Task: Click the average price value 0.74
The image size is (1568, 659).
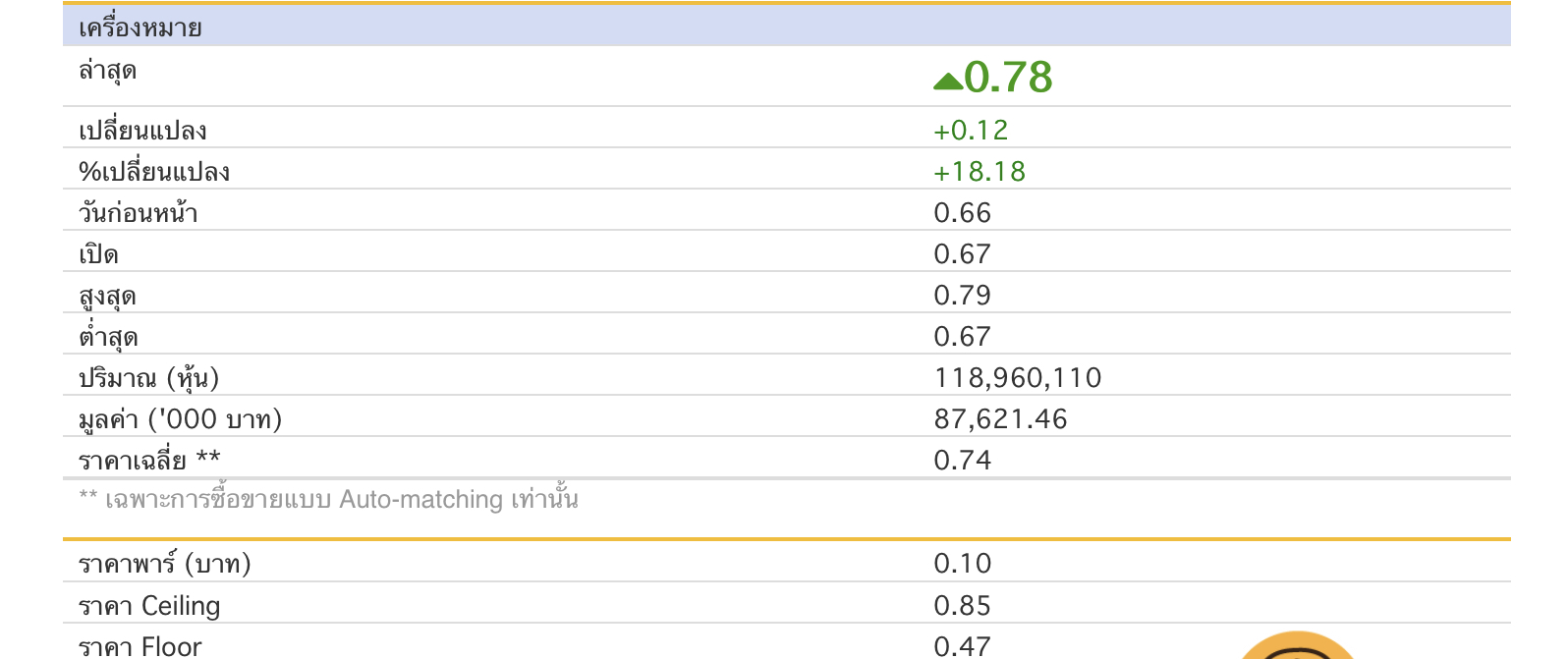Action: coord(962,461)
